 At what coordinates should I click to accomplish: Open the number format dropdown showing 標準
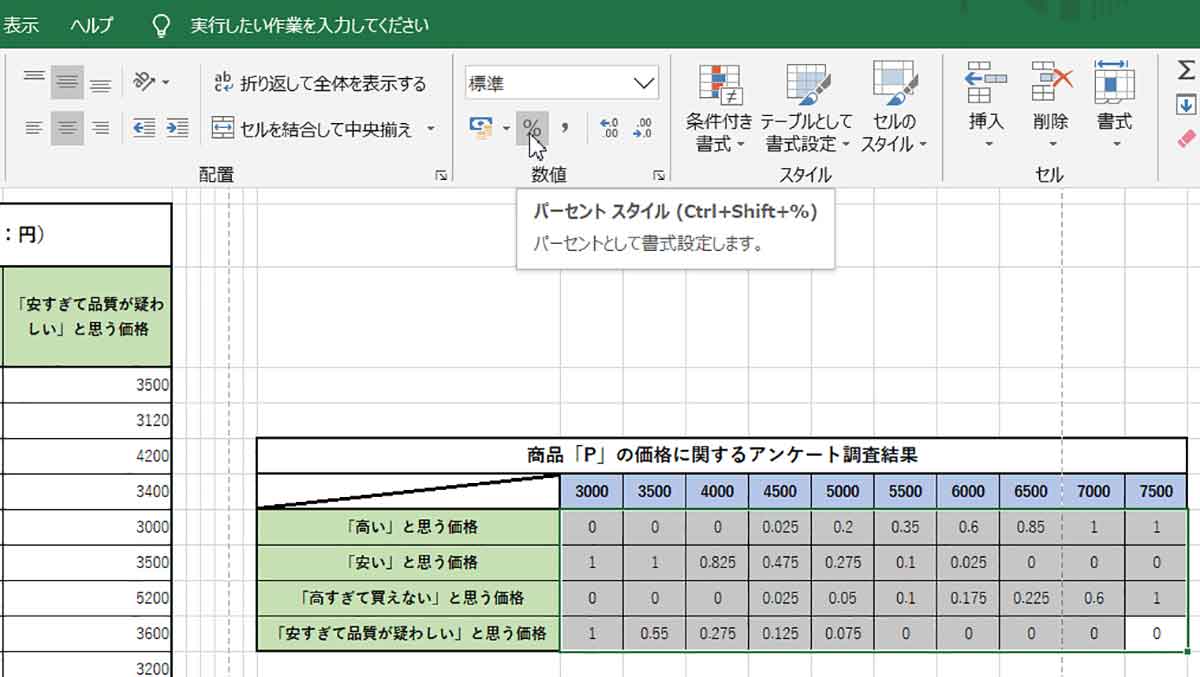click(560, 82)
